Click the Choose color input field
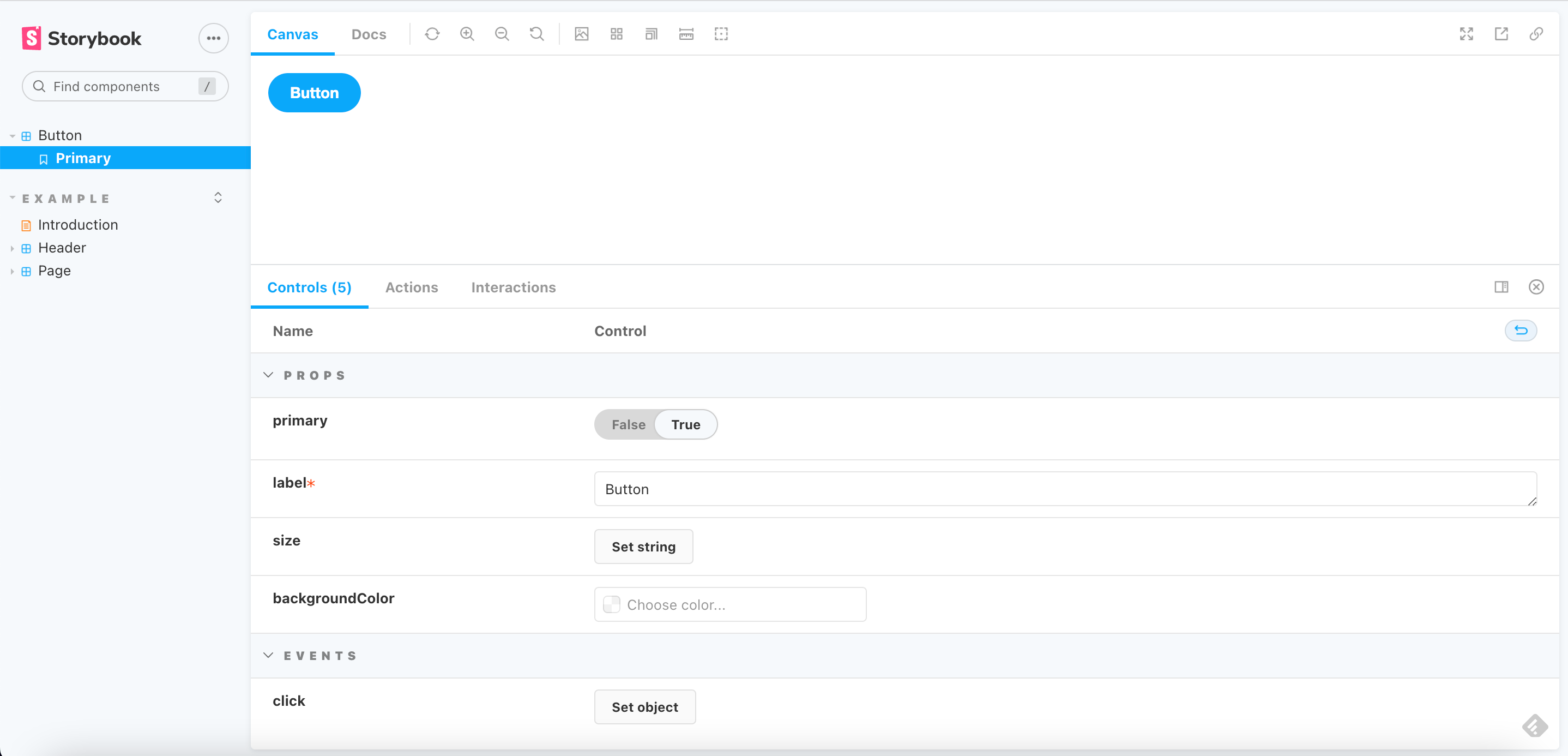1568x756 pixels. [730, 605]
